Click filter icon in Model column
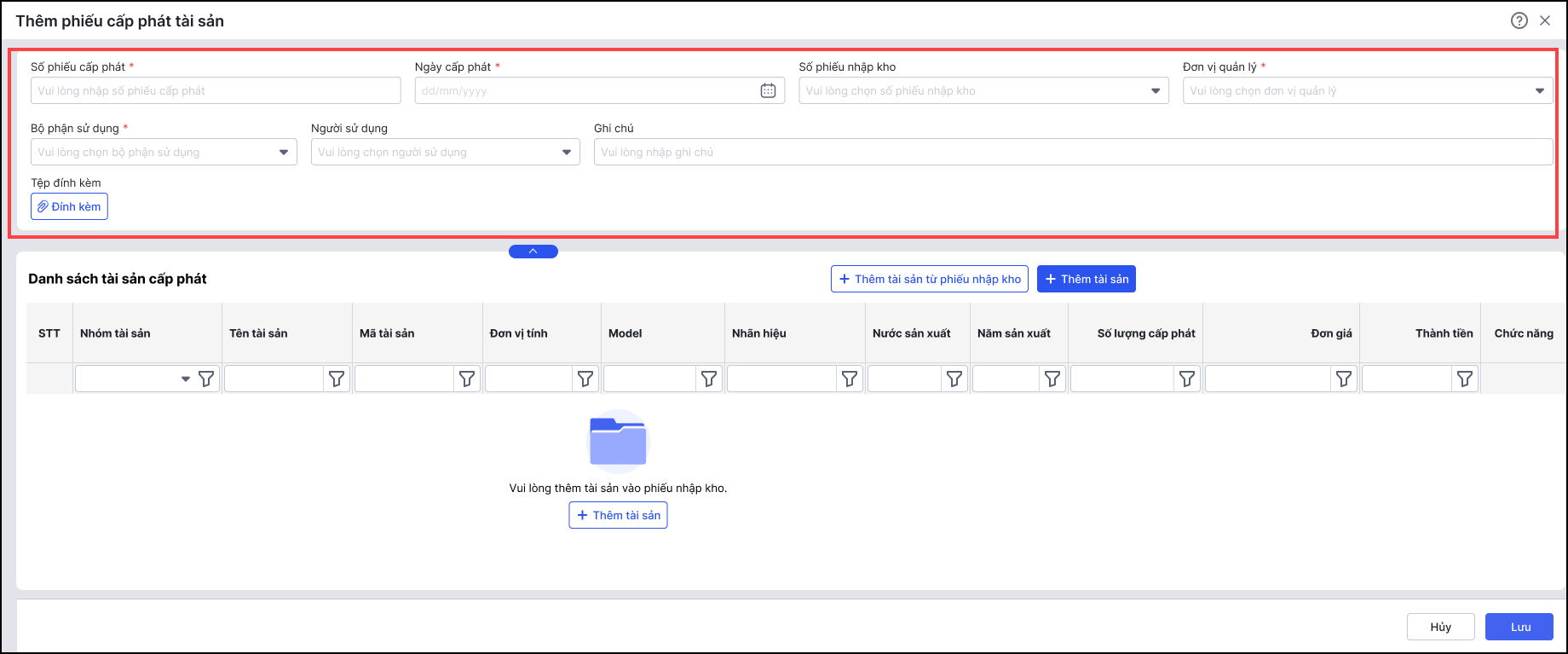Screen dimensions: 1568x654 coord(709,379)
